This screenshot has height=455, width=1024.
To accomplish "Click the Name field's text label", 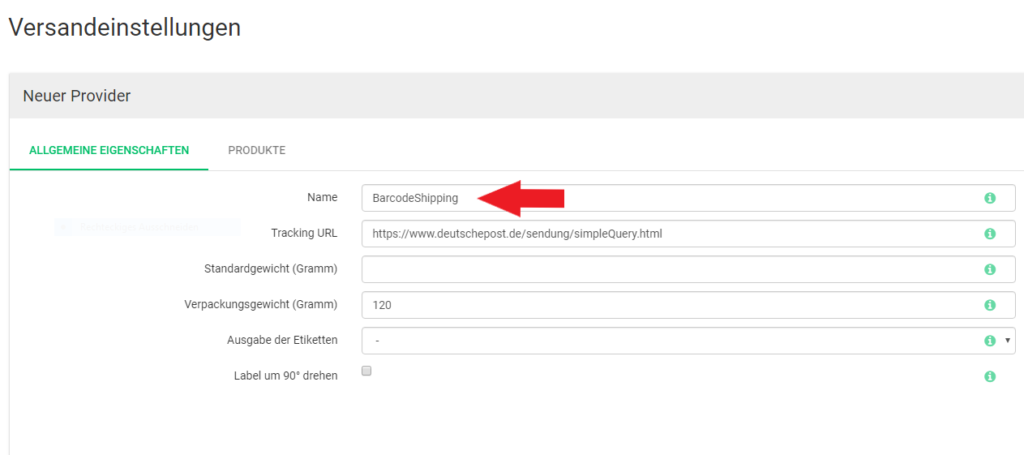I will pyautogui.click(x=323, y=196).
